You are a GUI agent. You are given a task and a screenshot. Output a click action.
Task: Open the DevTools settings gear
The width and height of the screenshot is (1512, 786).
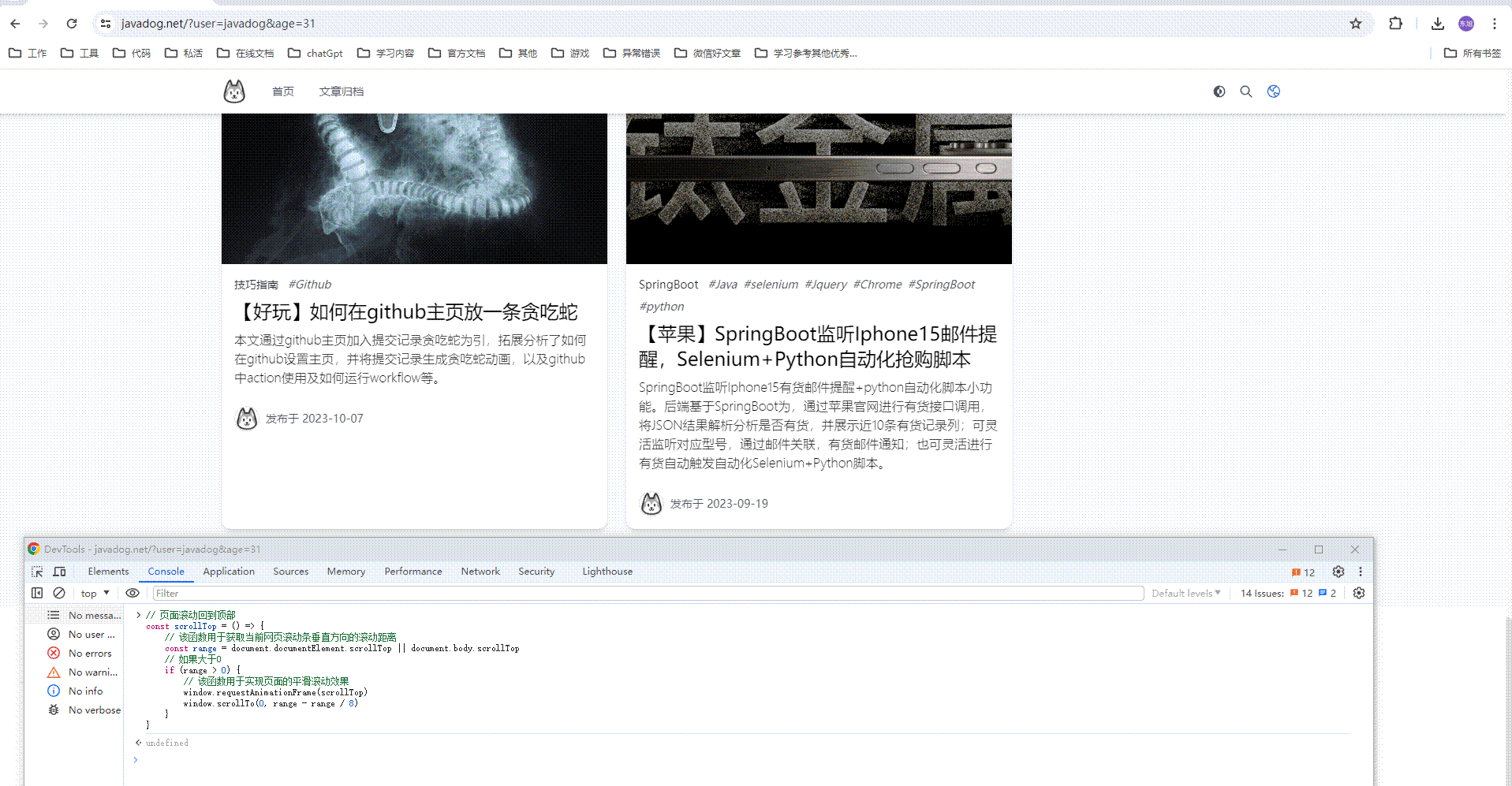1338,572
